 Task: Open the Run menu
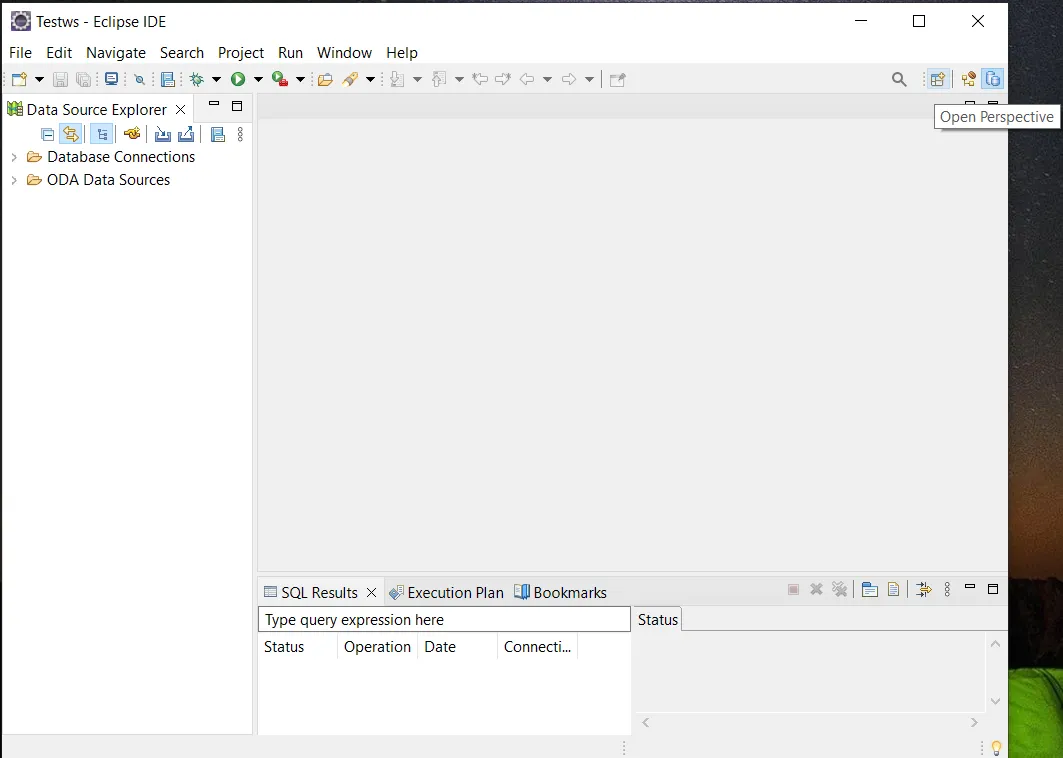290,53
